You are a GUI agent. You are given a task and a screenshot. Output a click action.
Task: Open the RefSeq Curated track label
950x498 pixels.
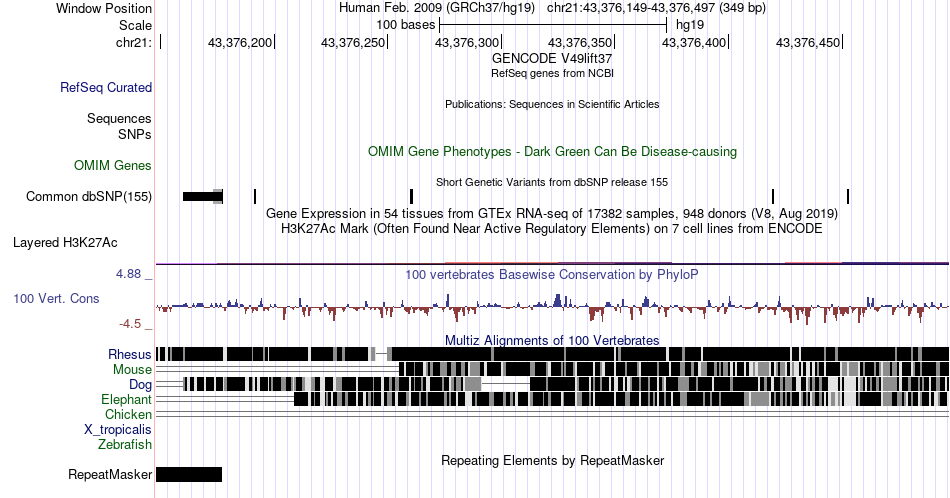pos(106,87)
